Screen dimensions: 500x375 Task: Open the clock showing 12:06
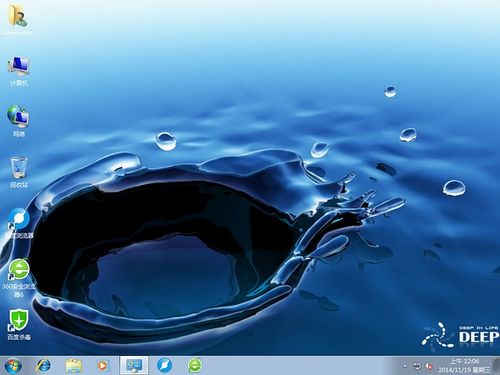click(464, 365)
